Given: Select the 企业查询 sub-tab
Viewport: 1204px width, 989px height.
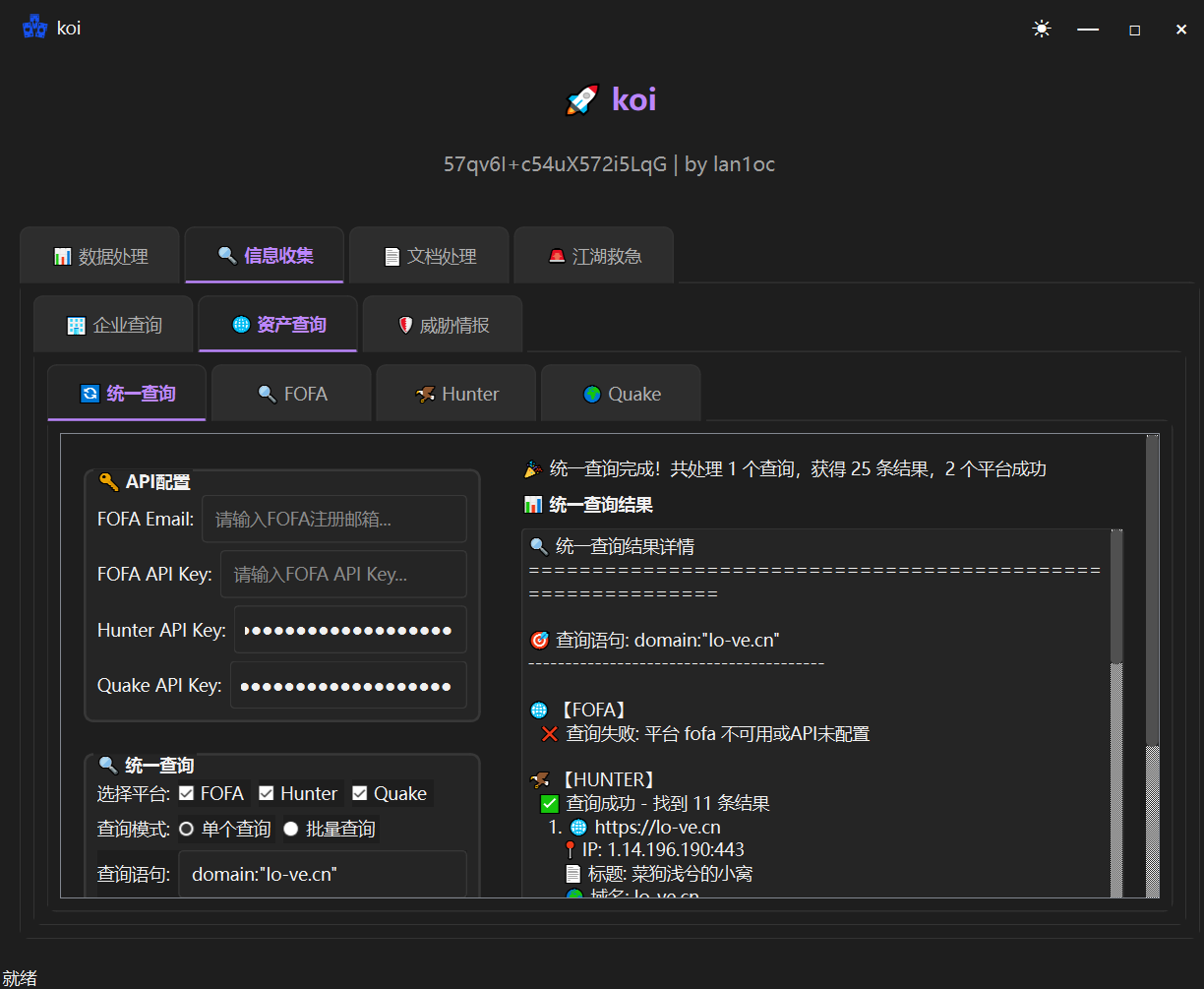Looking at the screenshot, I should 113,325.
